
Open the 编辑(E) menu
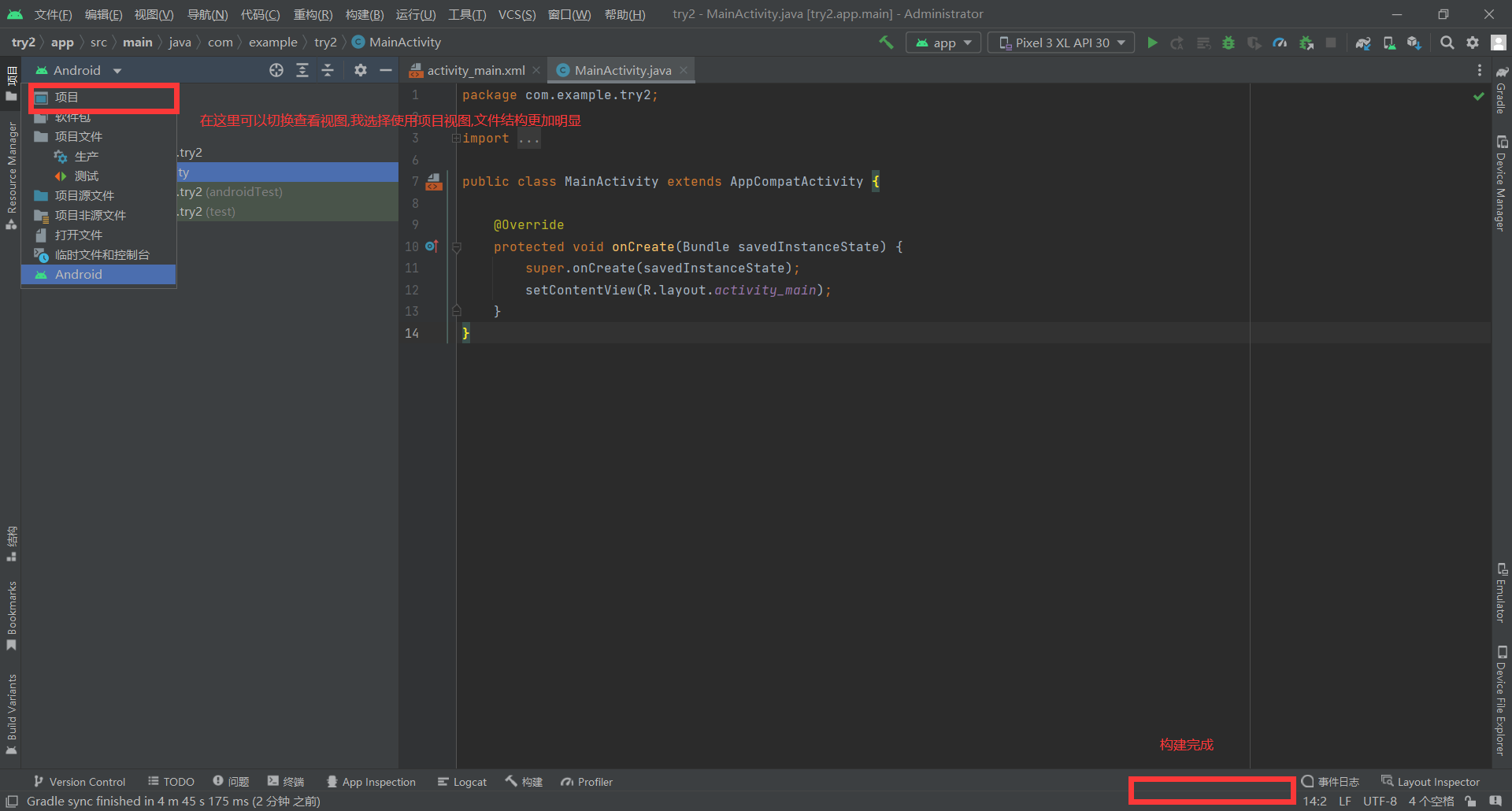(103, 14)
